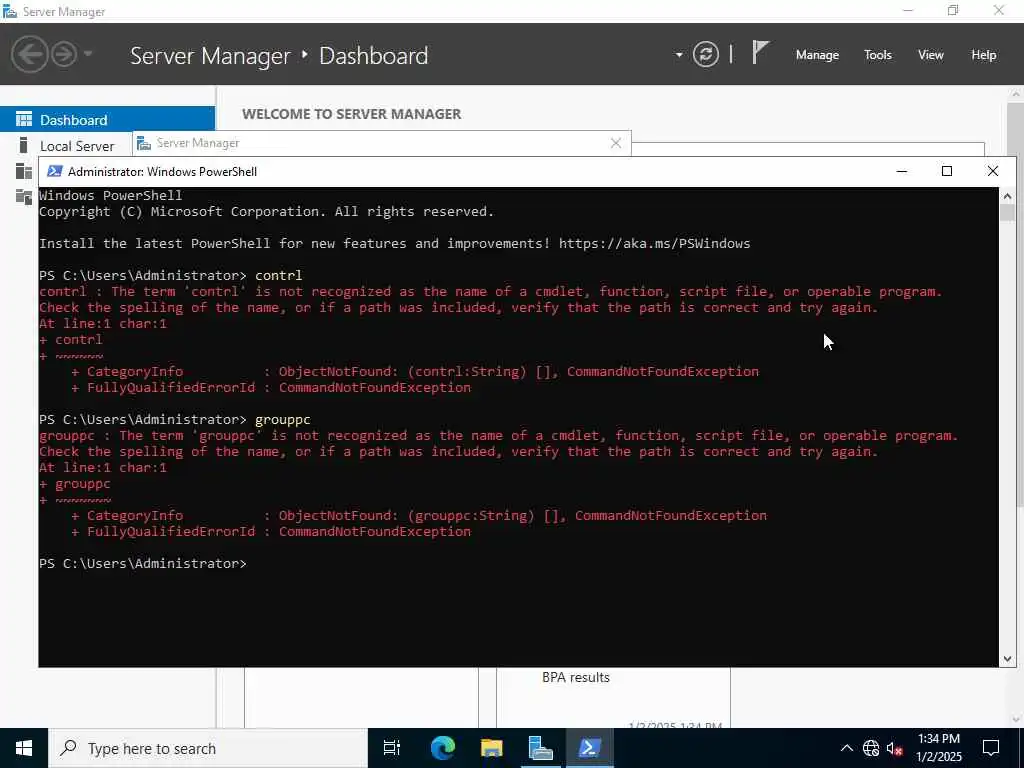This screenshot has width=1024, height=768.
Task: Click PowerShell title bar icon
Action: [x=55, y=171]
